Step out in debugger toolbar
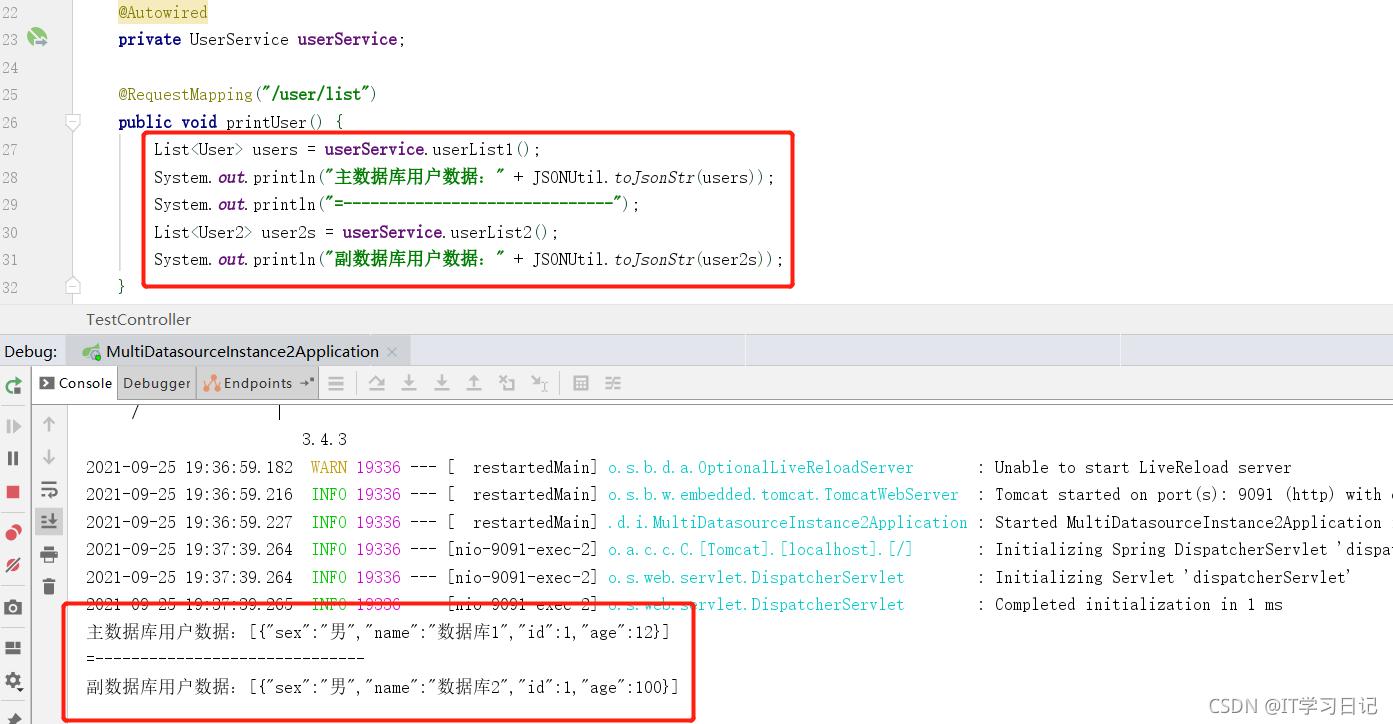The image size is (1393, 724). point(474,383)
